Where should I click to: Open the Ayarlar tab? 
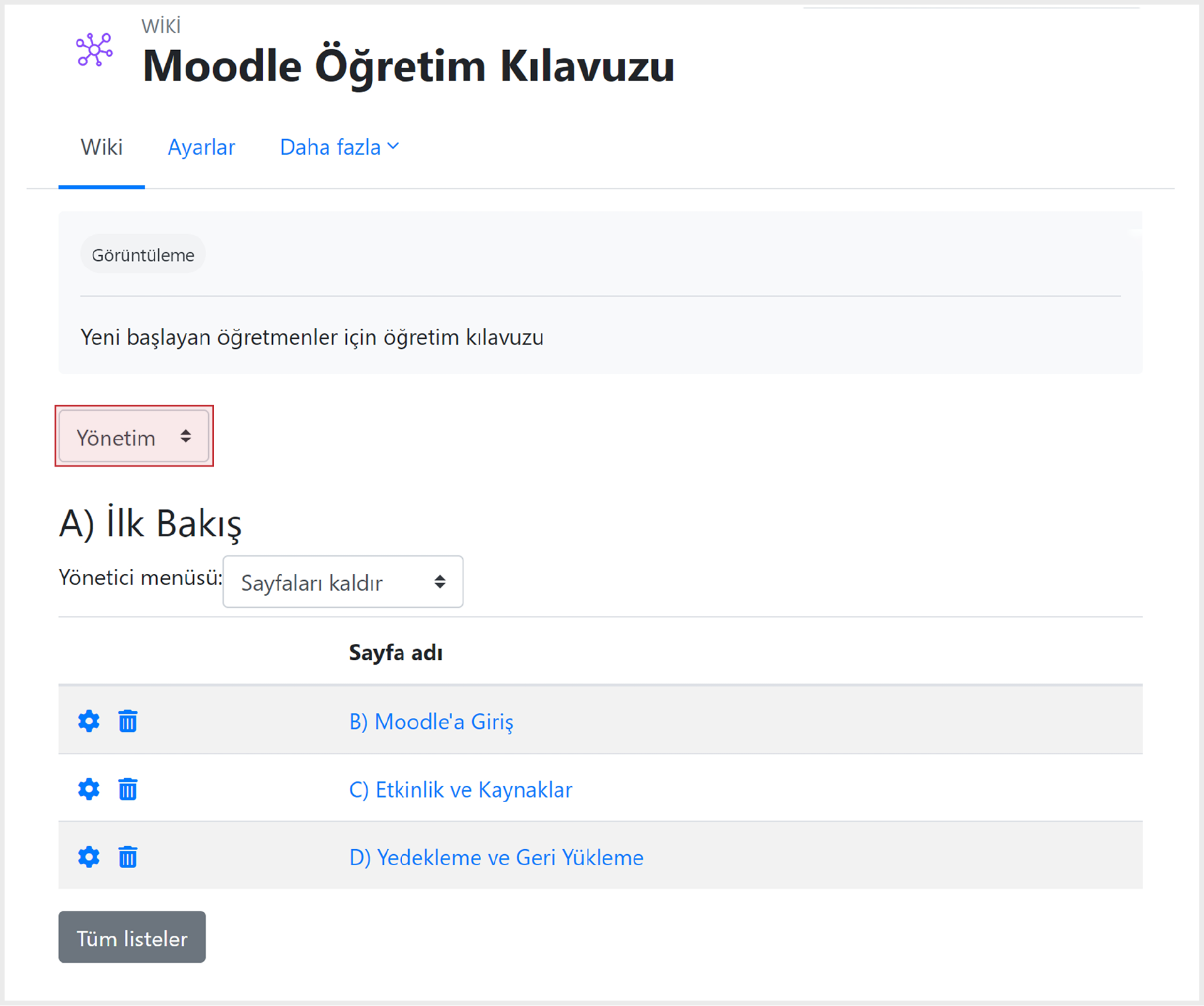tap(201, 147)
